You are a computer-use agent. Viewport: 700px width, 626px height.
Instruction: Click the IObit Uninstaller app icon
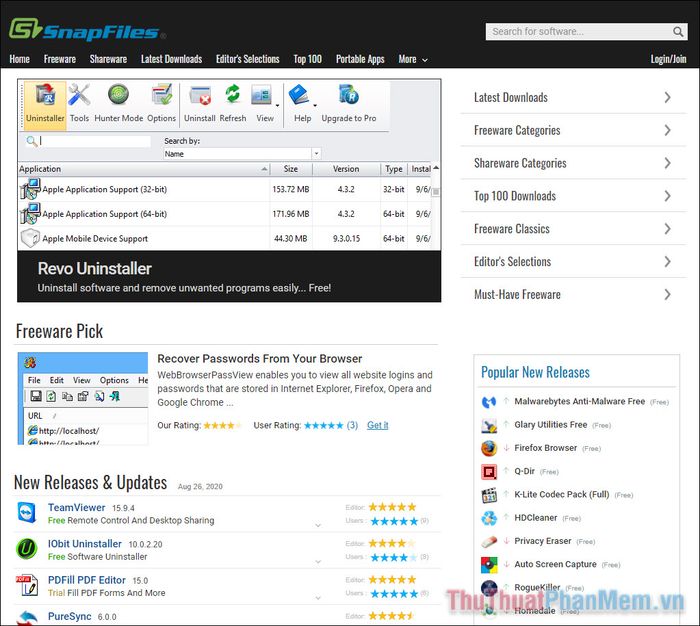[x=27, y=549]
